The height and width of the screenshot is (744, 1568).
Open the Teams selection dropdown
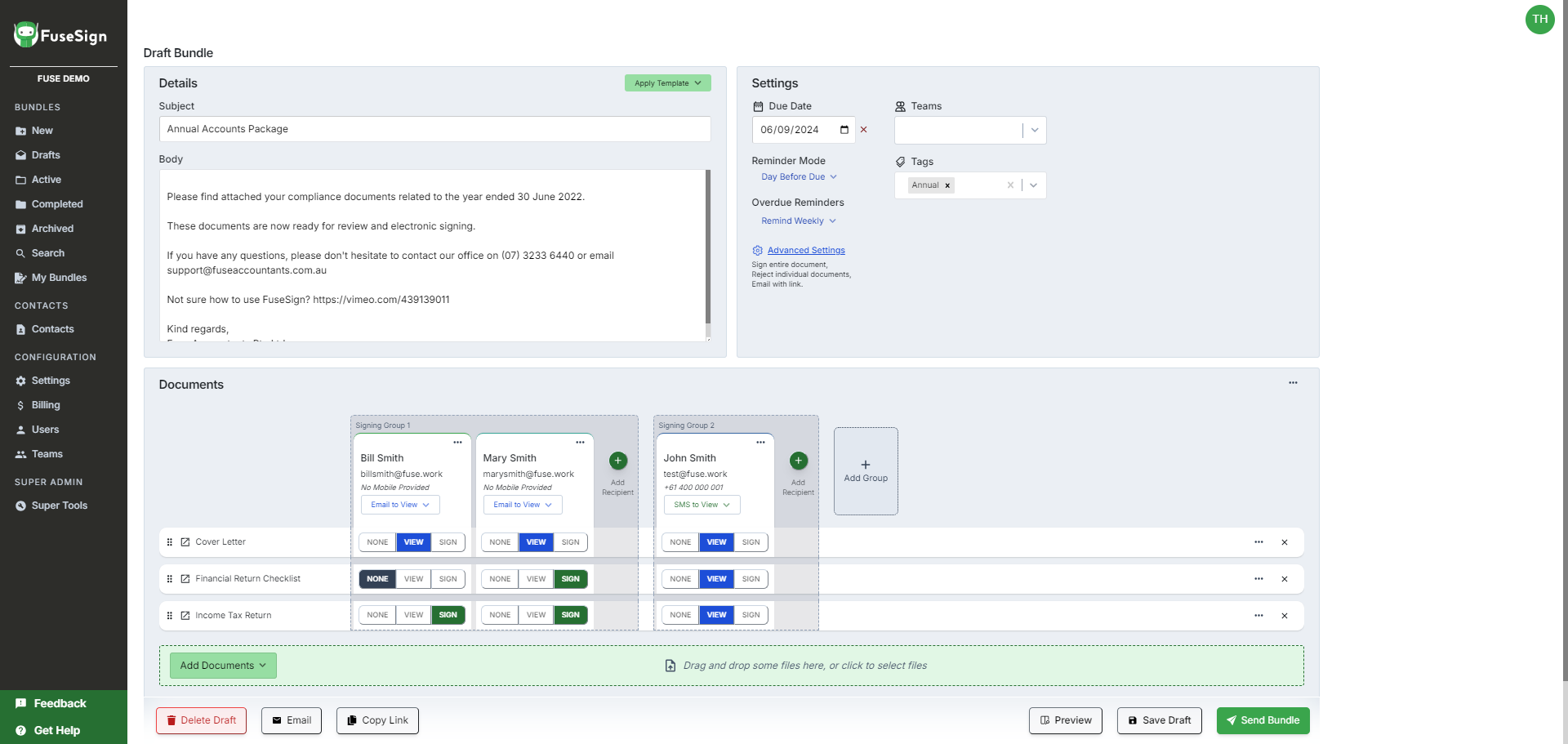point(1034,131)
